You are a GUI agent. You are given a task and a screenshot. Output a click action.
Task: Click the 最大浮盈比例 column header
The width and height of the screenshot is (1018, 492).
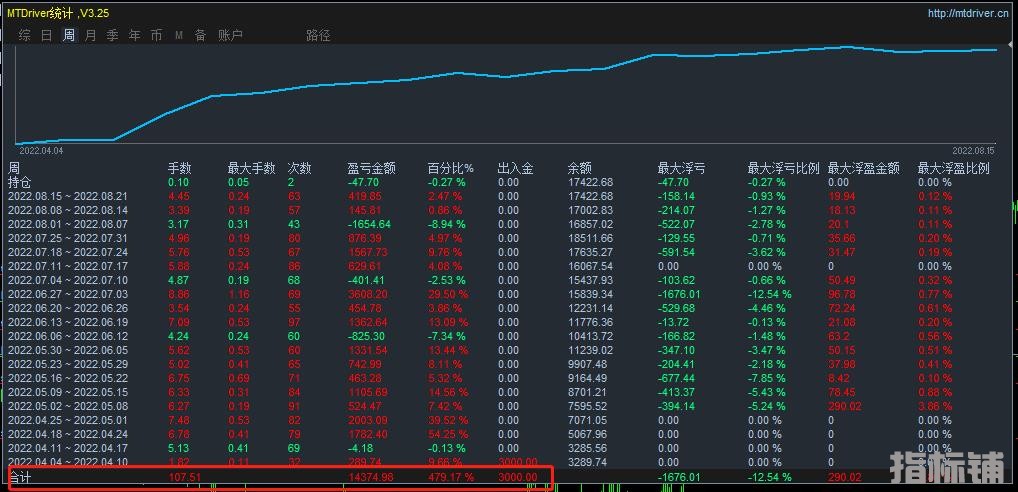click(954, 169)
